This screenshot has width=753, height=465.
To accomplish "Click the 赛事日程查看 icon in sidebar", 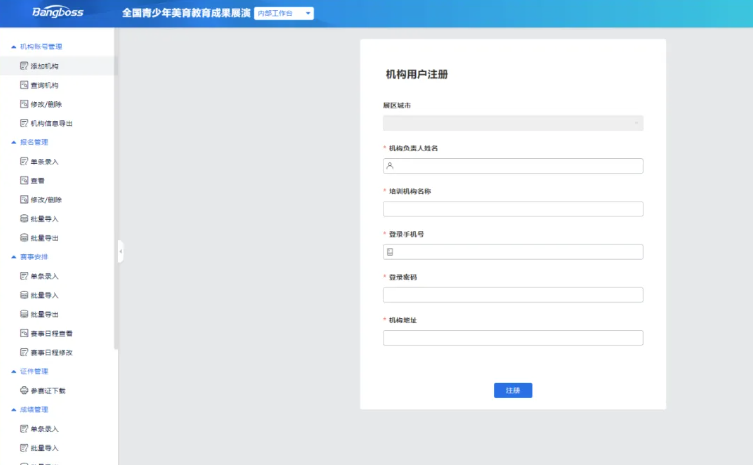I will tap(24, 333).
